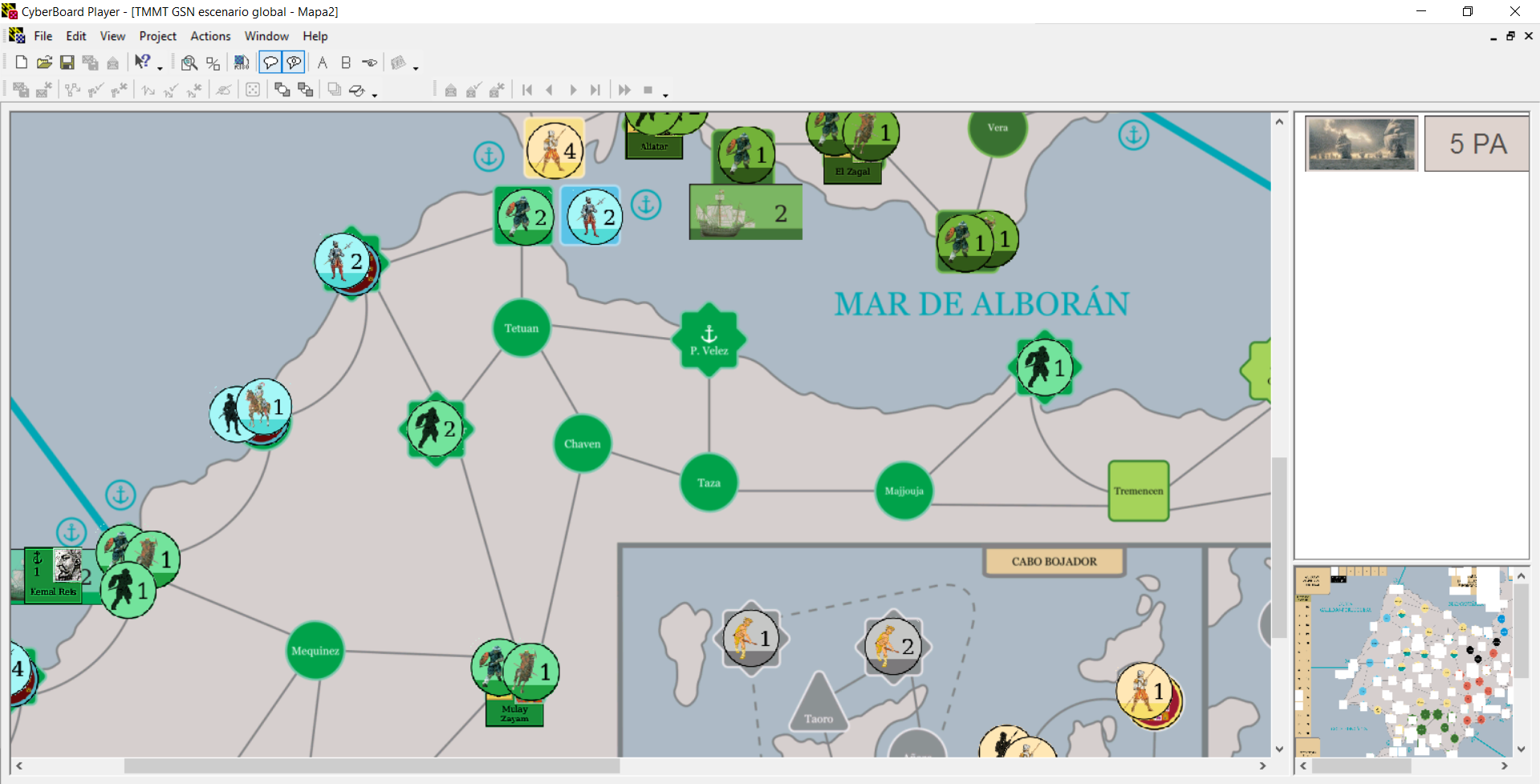Open the Actions menu
Image resolution: width=1540 pixels, height=784 pixels.
(x=210, y=36)
